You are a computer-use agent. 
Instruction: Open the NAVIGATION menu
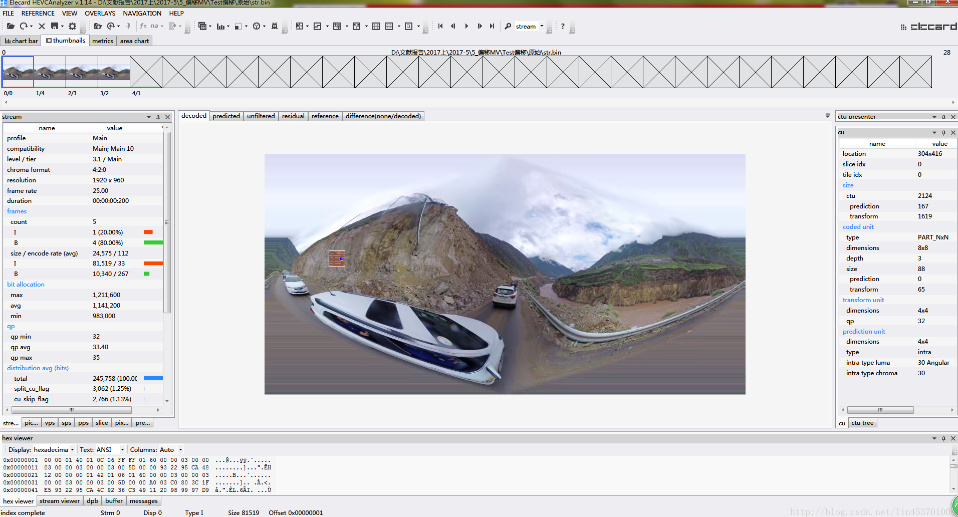click(x=142, y=13)
